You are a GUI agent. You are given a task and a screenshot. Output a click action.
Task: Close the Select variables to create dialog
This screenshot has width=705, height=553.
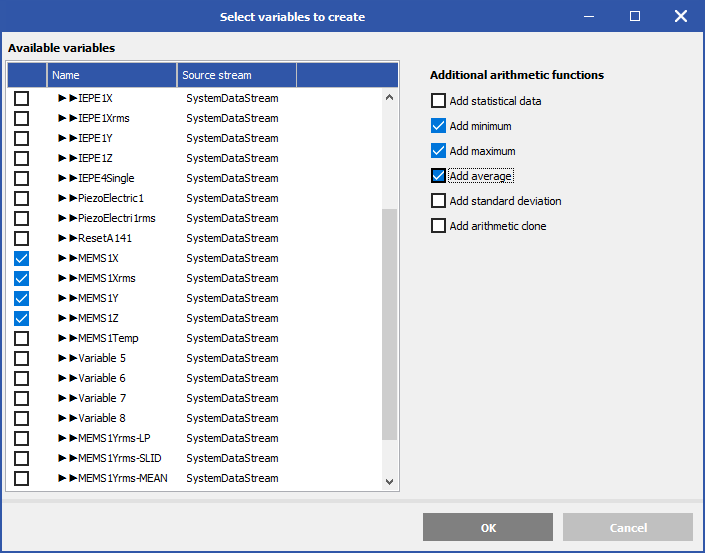(681, 17)
